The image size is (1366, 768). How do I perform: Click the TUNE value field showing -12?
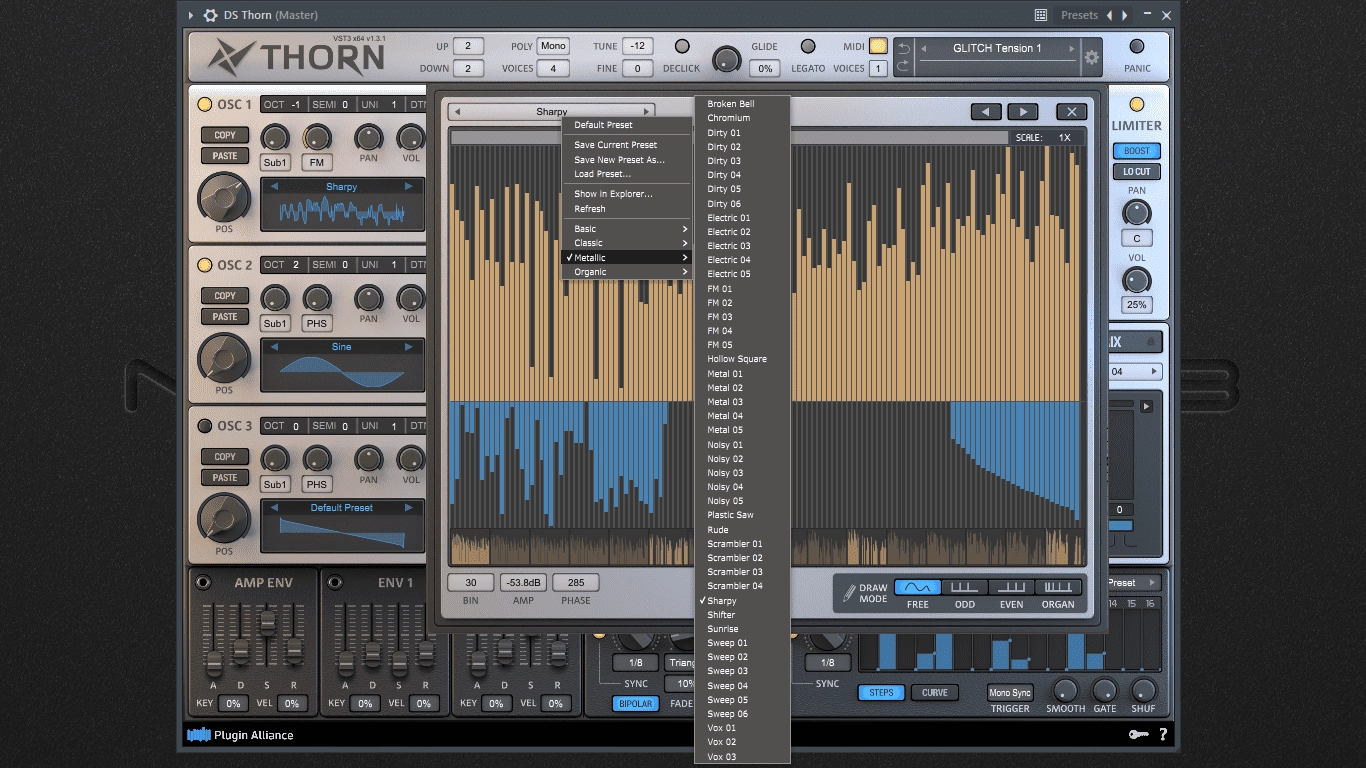[x=637, y=46]
